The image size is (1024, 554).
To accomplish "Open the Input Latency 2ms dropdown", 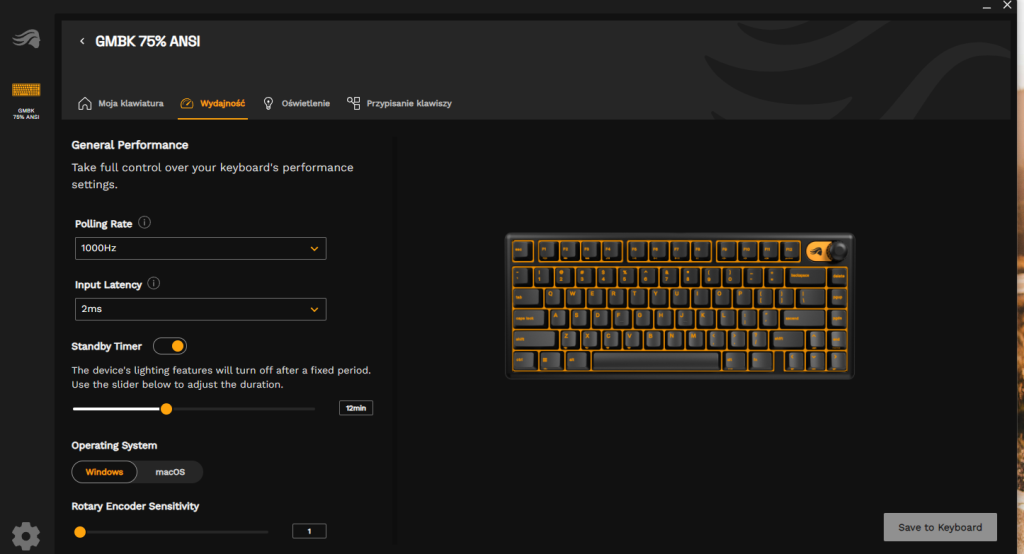I will 200,309.
